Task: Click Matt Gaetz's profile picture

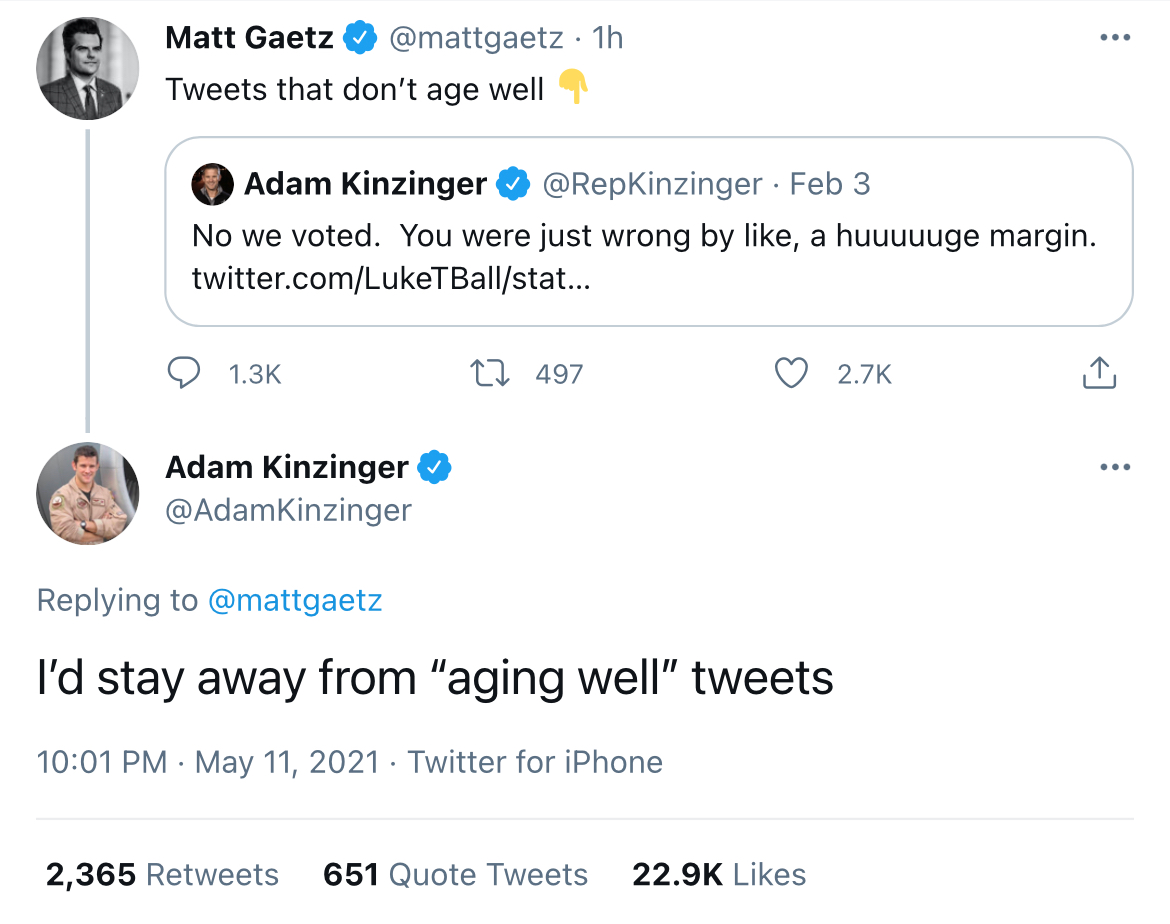Action: pyautogui.click(x=87, y=68)
